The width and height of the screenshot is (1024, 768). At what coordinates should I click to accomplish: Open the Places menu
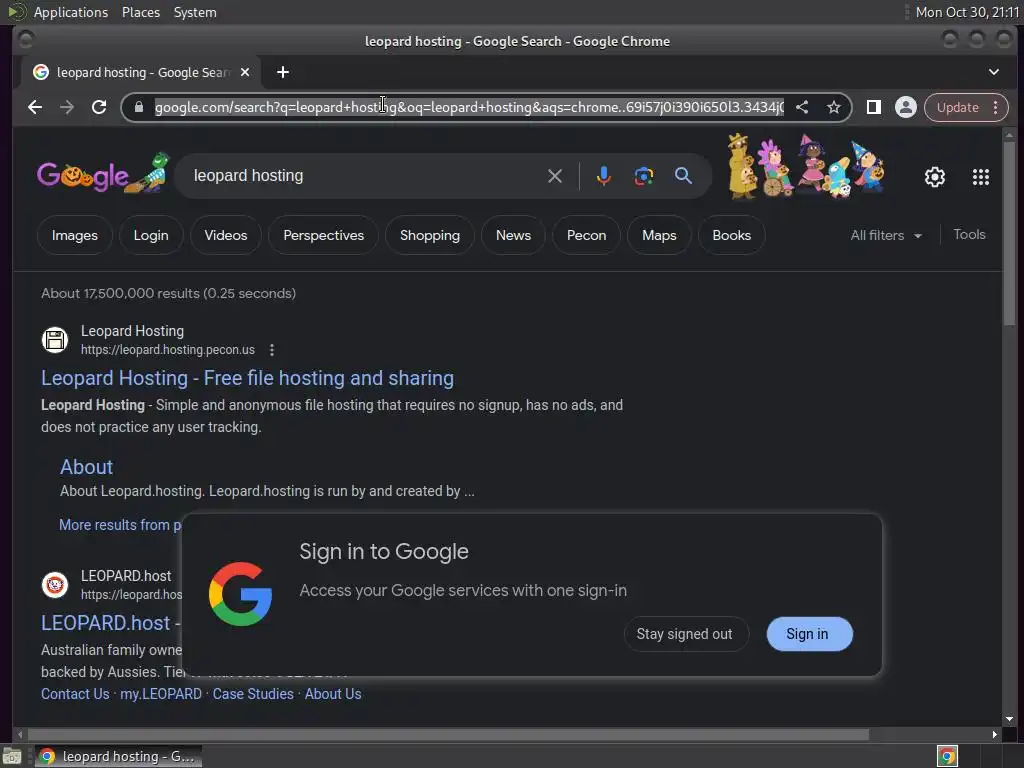point(140,12)
